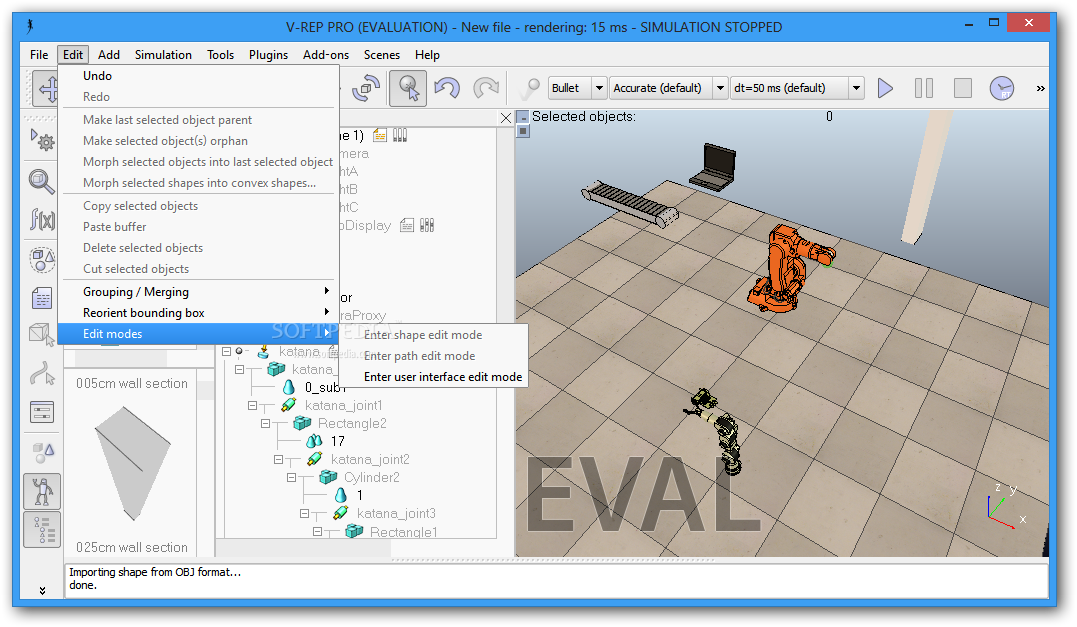The image size is (1077, 627).
Task: Click the laptop object in the scene
Action: [715, 167]
